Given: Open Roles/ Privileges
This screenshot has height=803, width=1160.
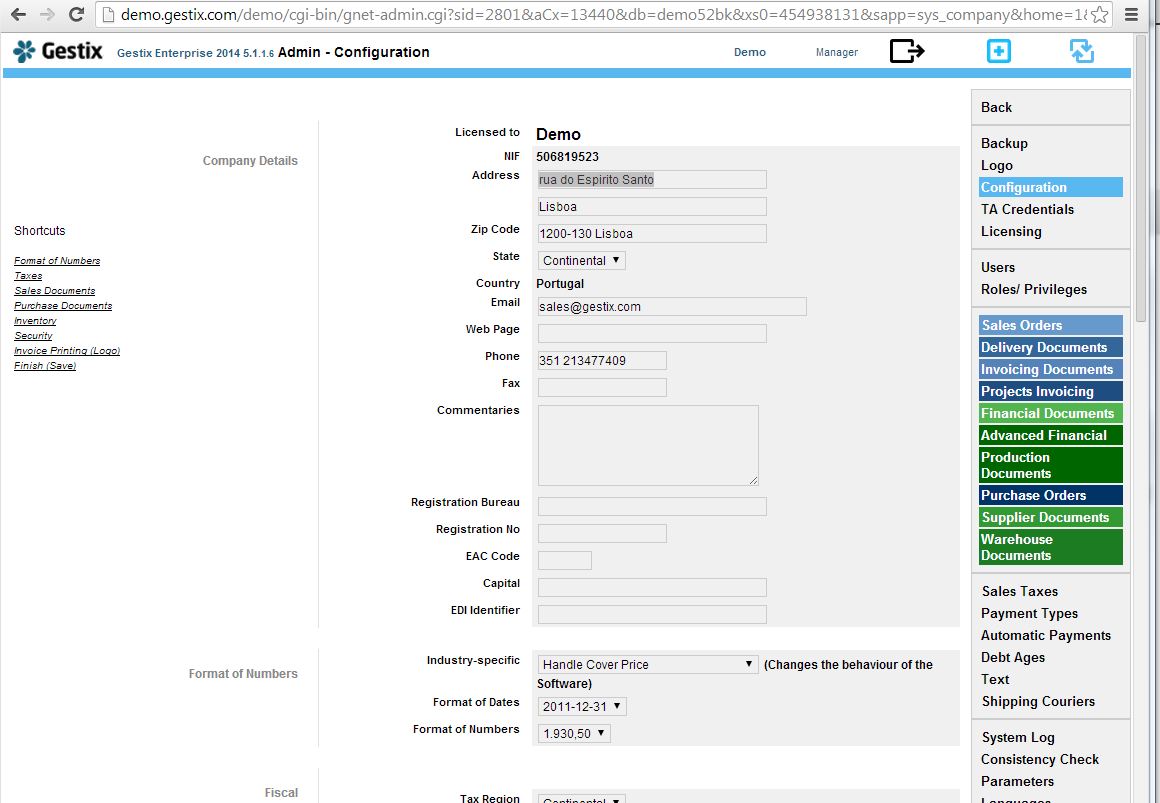Looking at the screenshot, I should (x=1033, y=289).
